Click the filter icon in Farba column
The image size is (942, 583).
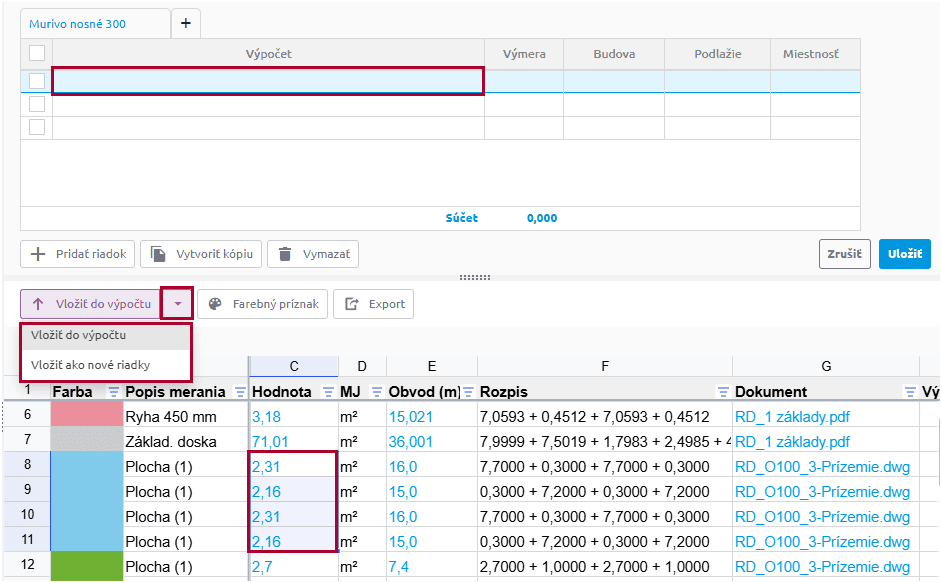(113, 392)
